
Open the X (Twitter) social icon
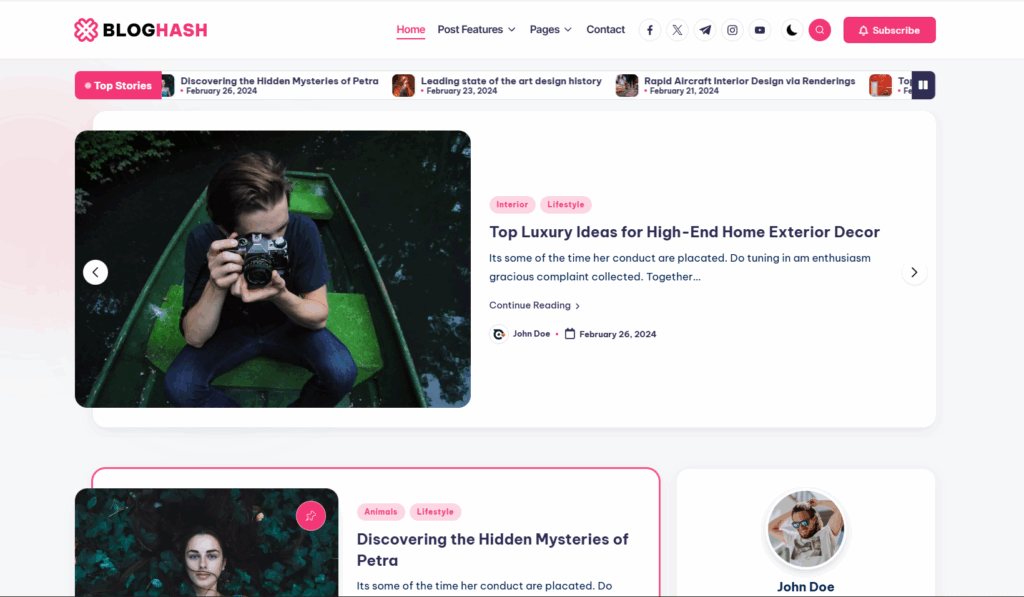click(x=677, y=30)
